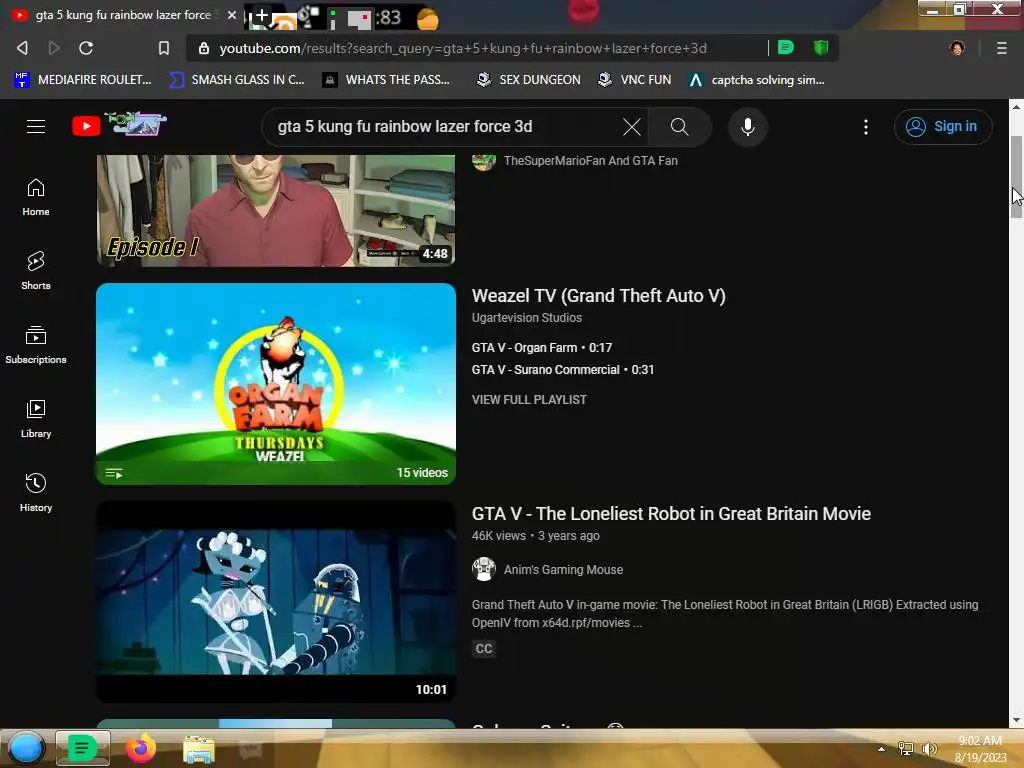This screenshot has height=768, width=1024.
Task: Open captcha solving sim... bookmark
Action: coord(757,80)
